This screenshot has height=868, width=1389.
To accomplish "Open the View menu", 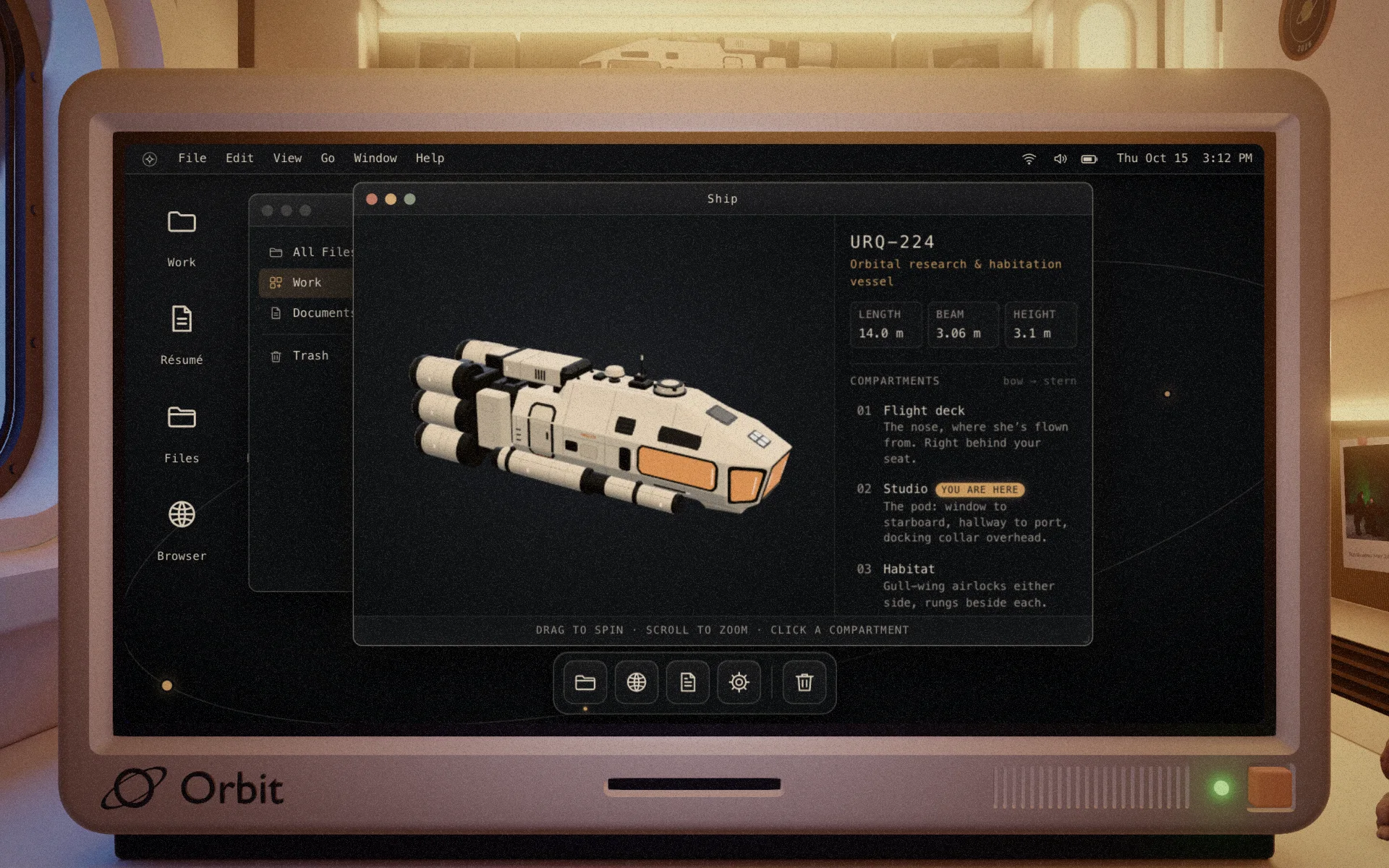I will click(x=287, y=158).
